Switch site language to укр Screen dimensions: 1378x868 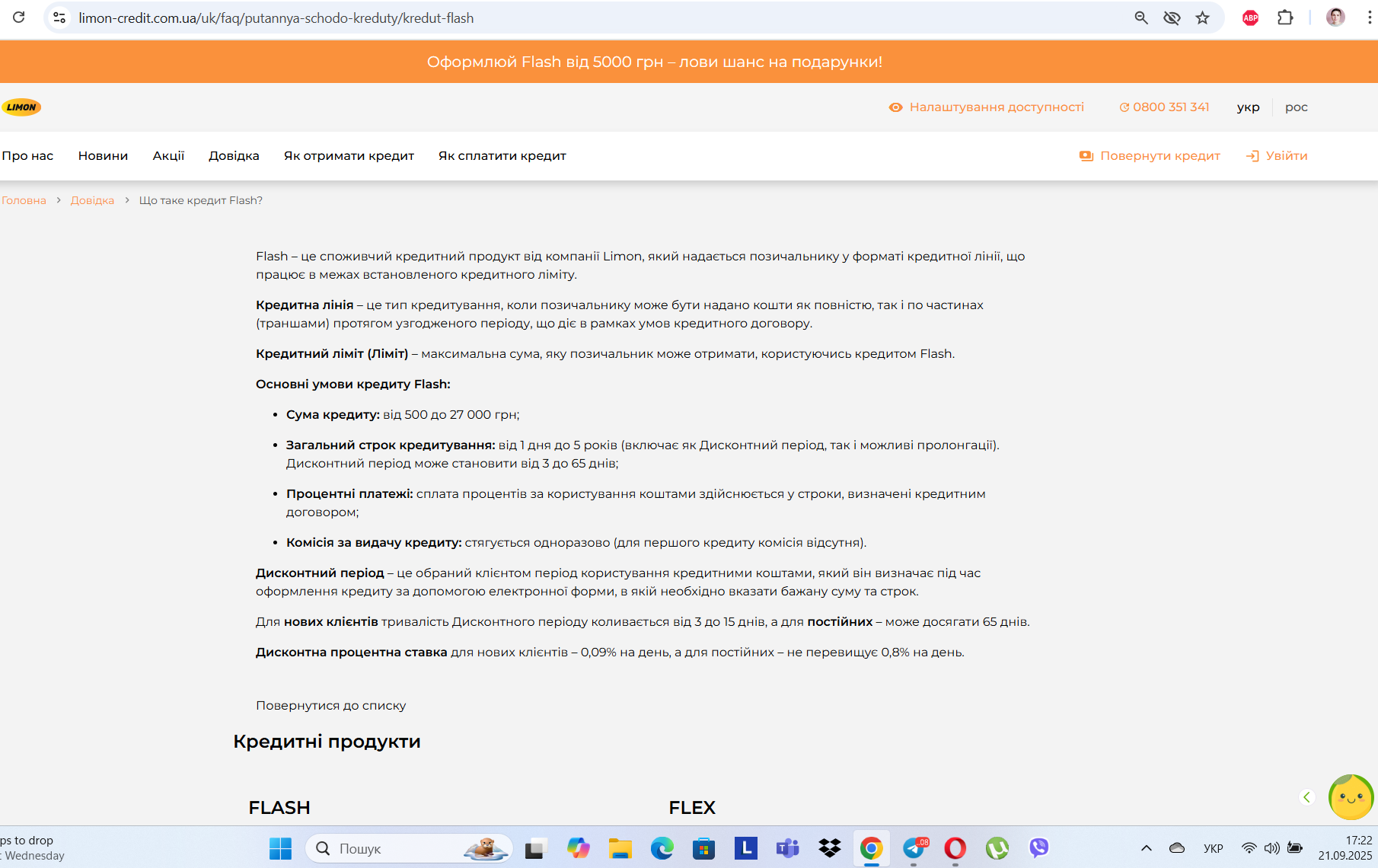pyautogui.click(x=1248, y=107)
